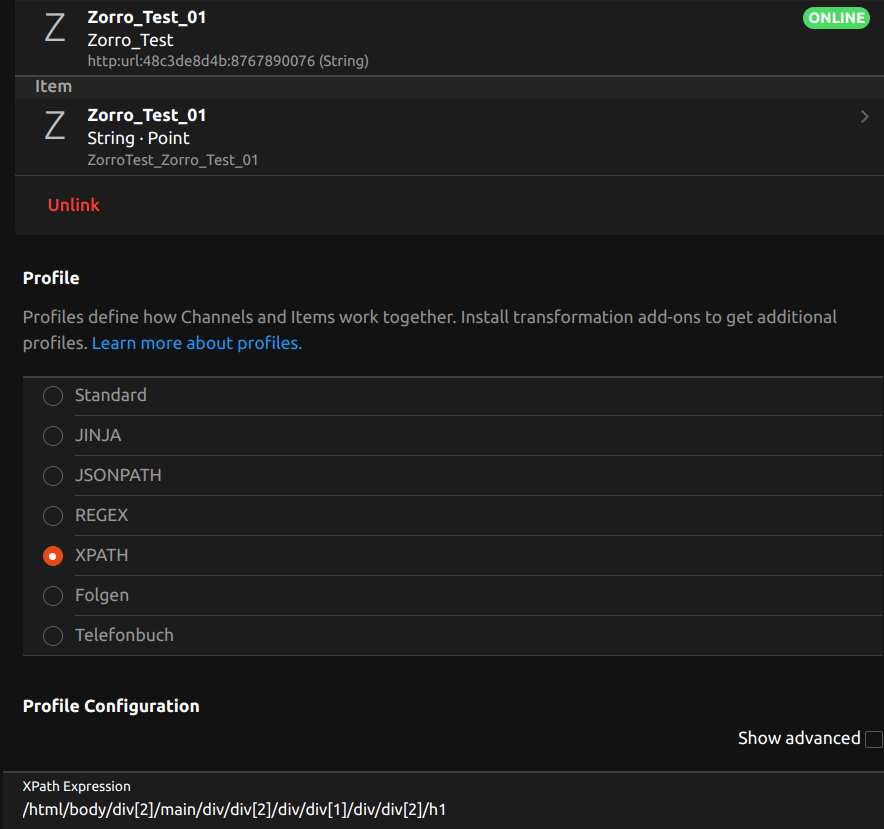884x829 pixels.
Task: Click the Profile Configuration heading
Action: [111, 706]
